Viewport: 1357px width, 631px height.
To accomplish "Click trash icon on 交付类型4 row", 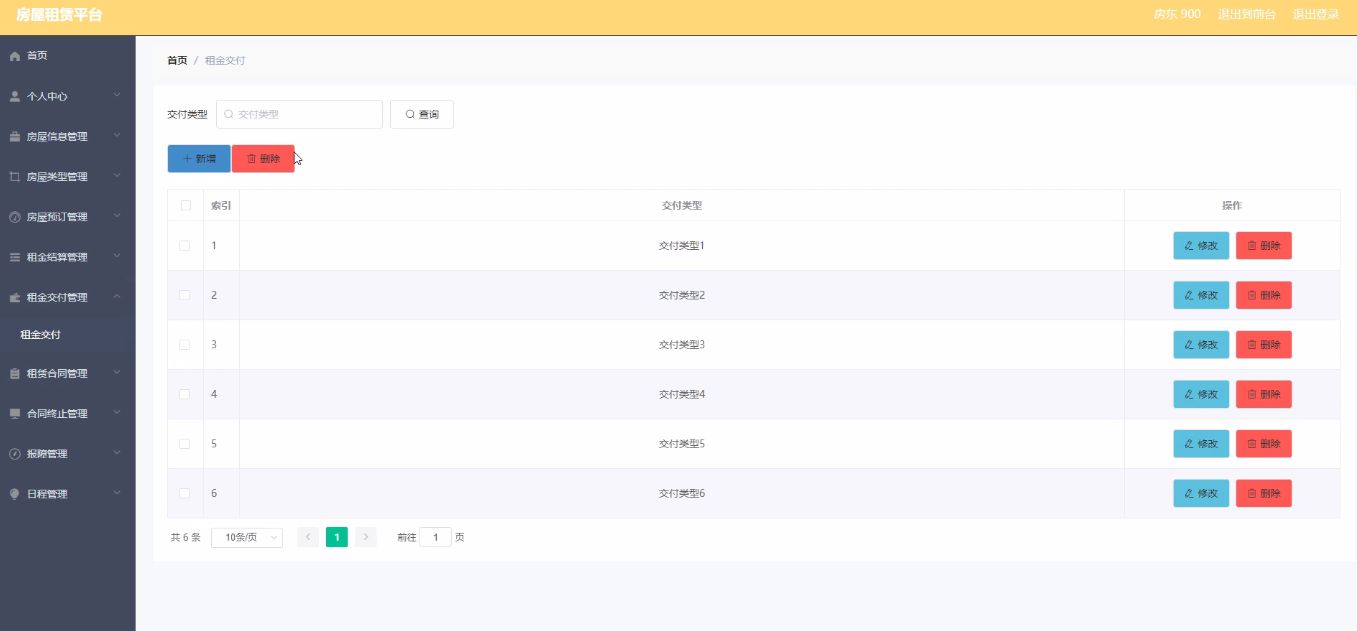I will click(x=1251, y=394).
